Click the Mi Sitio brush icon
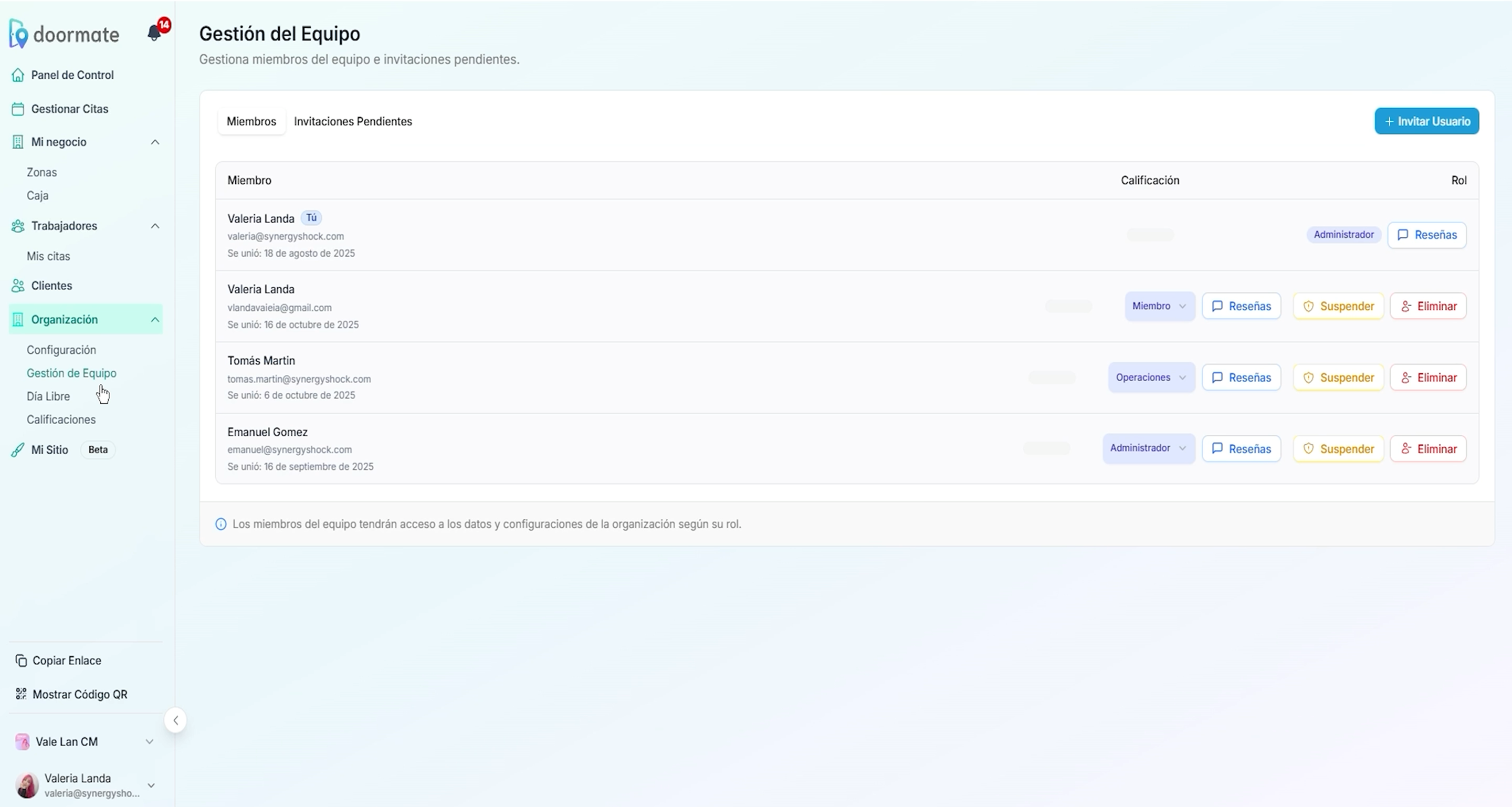Screen dimensions: 1512x807 pyautogui.click(x=18, y=450)
